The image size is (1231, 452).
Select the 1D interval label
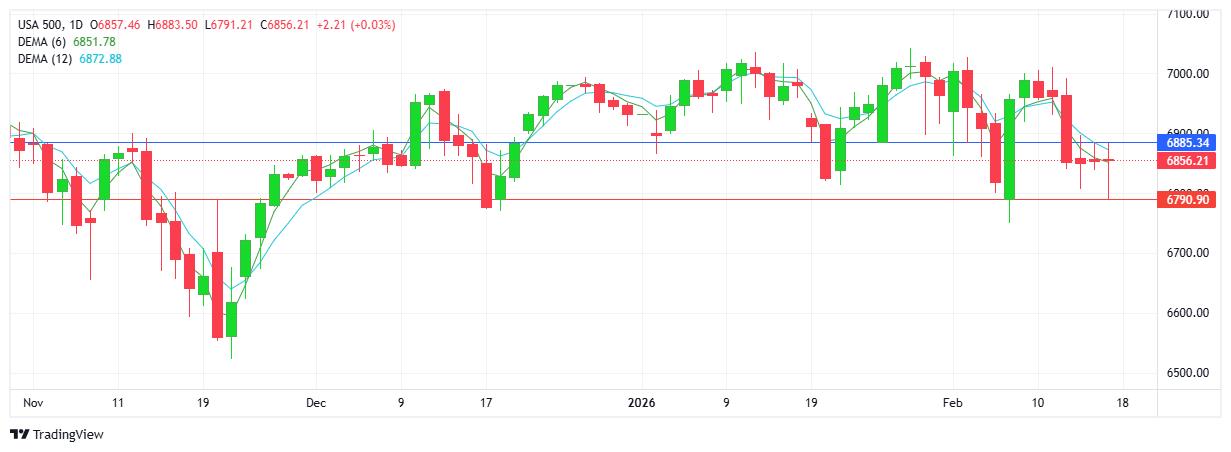[78, 24]
